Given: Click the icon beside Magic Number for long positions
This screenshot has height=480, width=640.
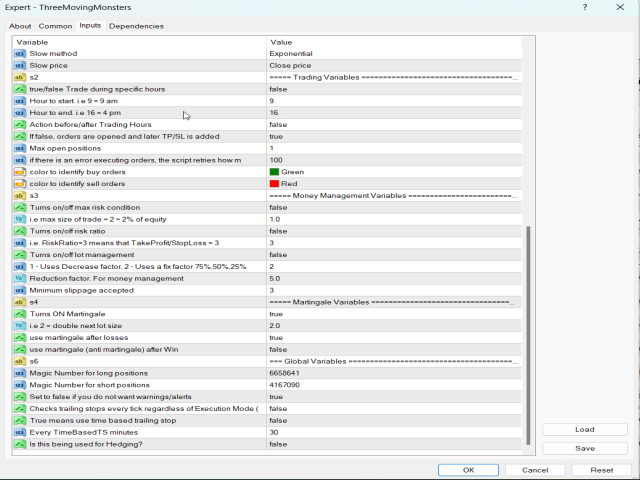Looking at the screenshot, I should pyautogui.click(x=20, y=373).
